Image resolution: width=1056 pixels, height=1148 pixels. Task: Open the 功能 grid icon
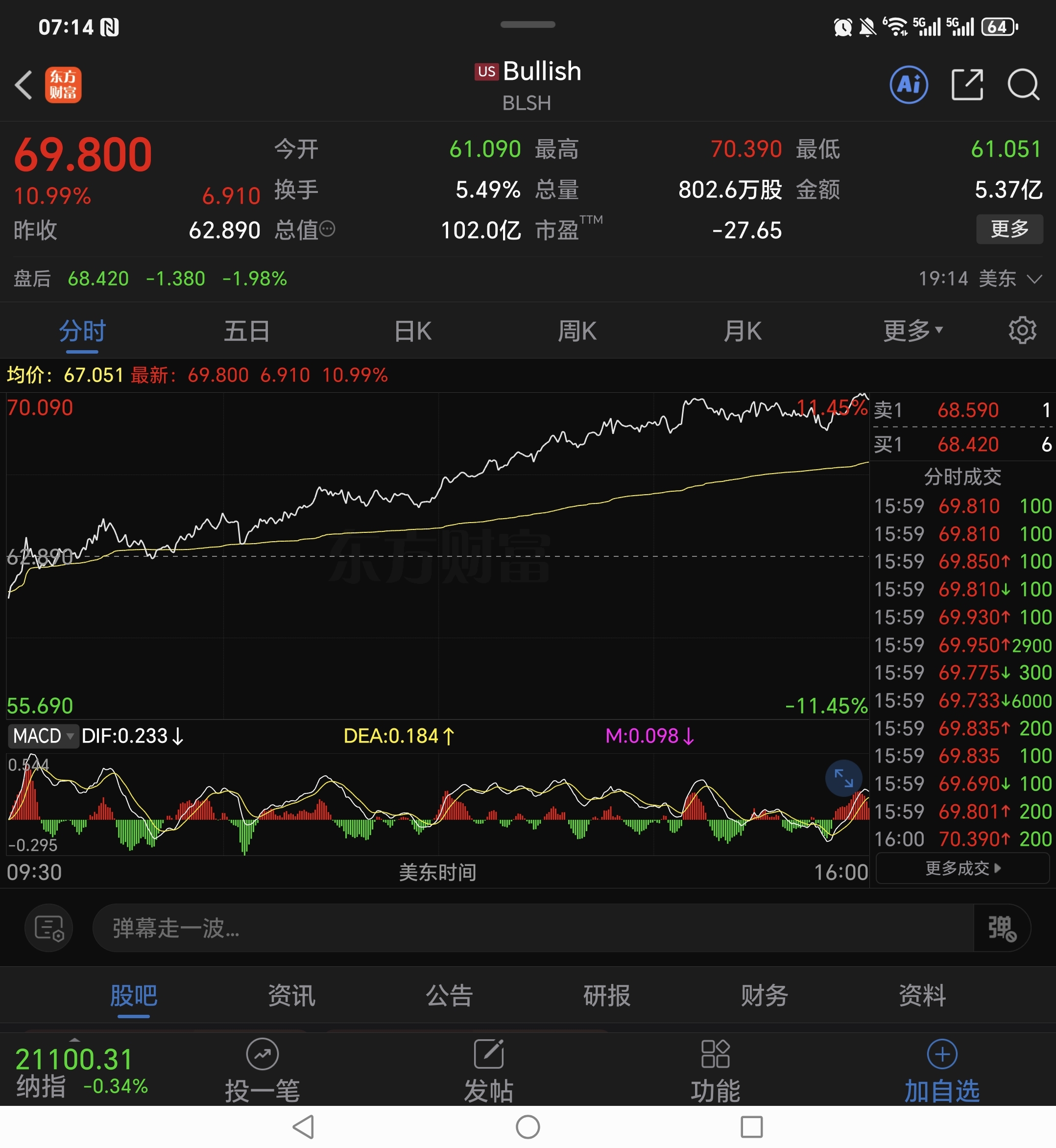pyautogui.click(x=715, y=1054)
